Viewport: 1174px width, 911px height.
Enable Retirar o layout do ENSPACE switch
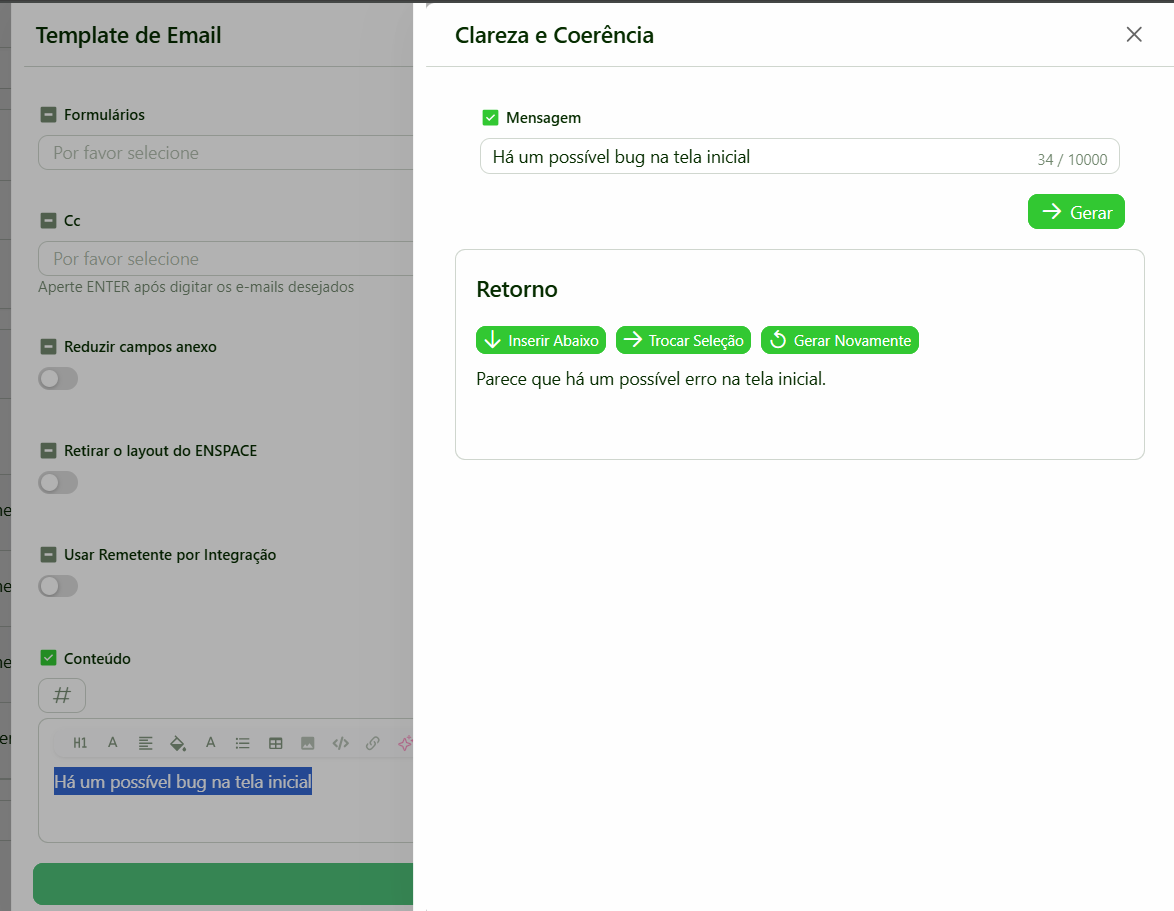(58, 483)
